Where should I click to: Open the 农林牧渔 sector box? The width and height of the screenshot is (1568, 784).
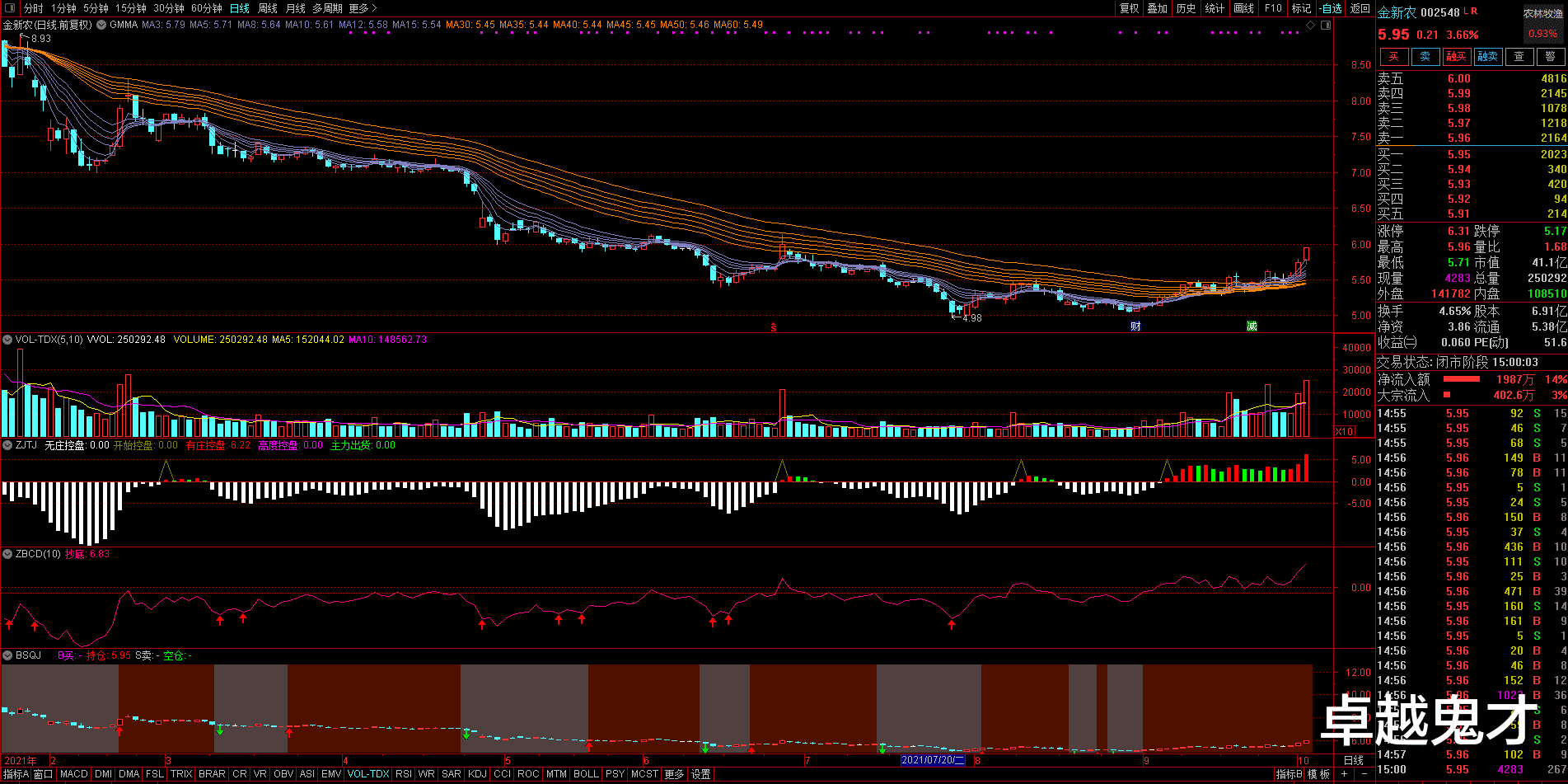1543,23
